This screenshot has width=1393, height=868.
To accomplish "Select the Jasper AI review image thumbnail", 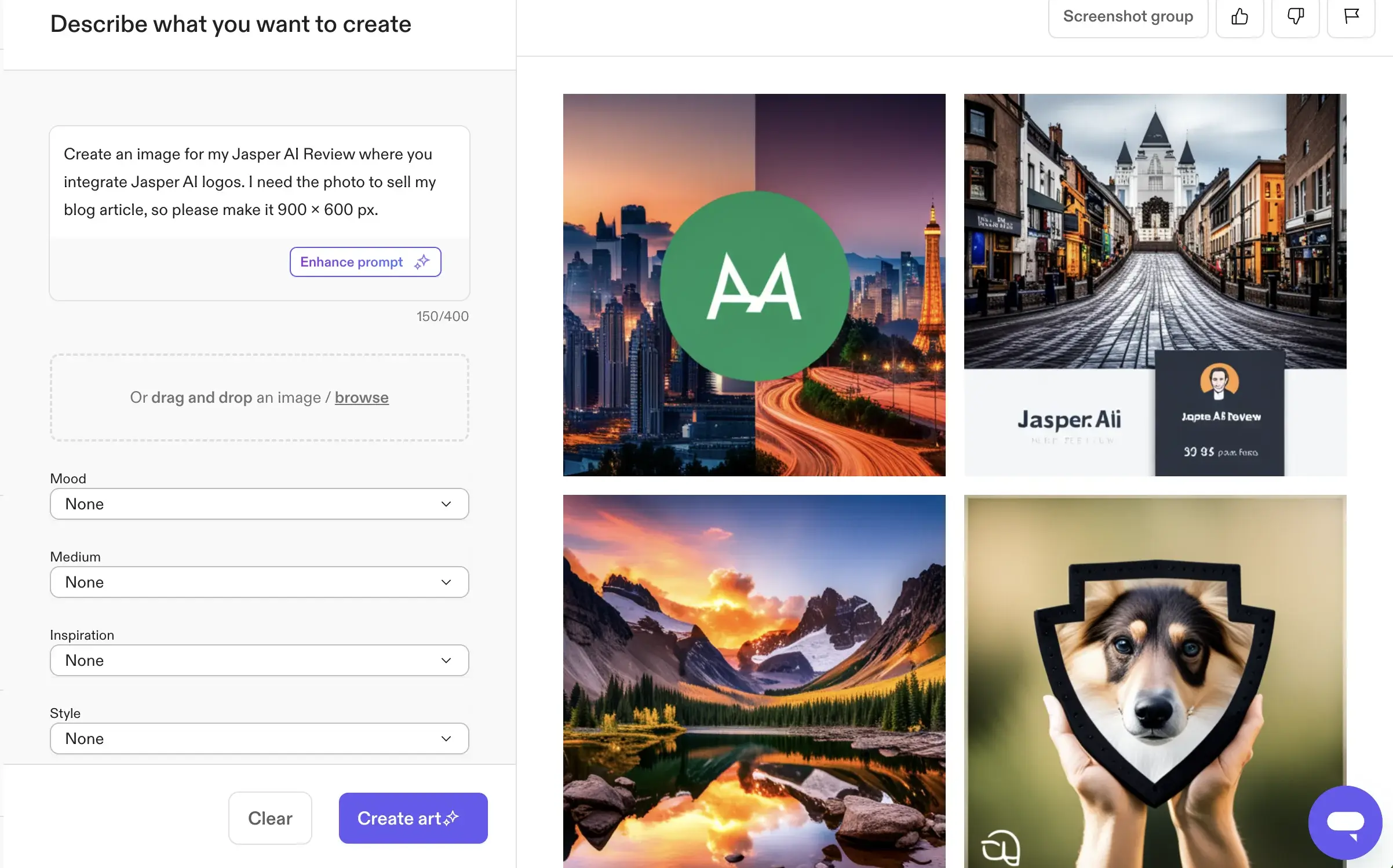I will 1155,284.
